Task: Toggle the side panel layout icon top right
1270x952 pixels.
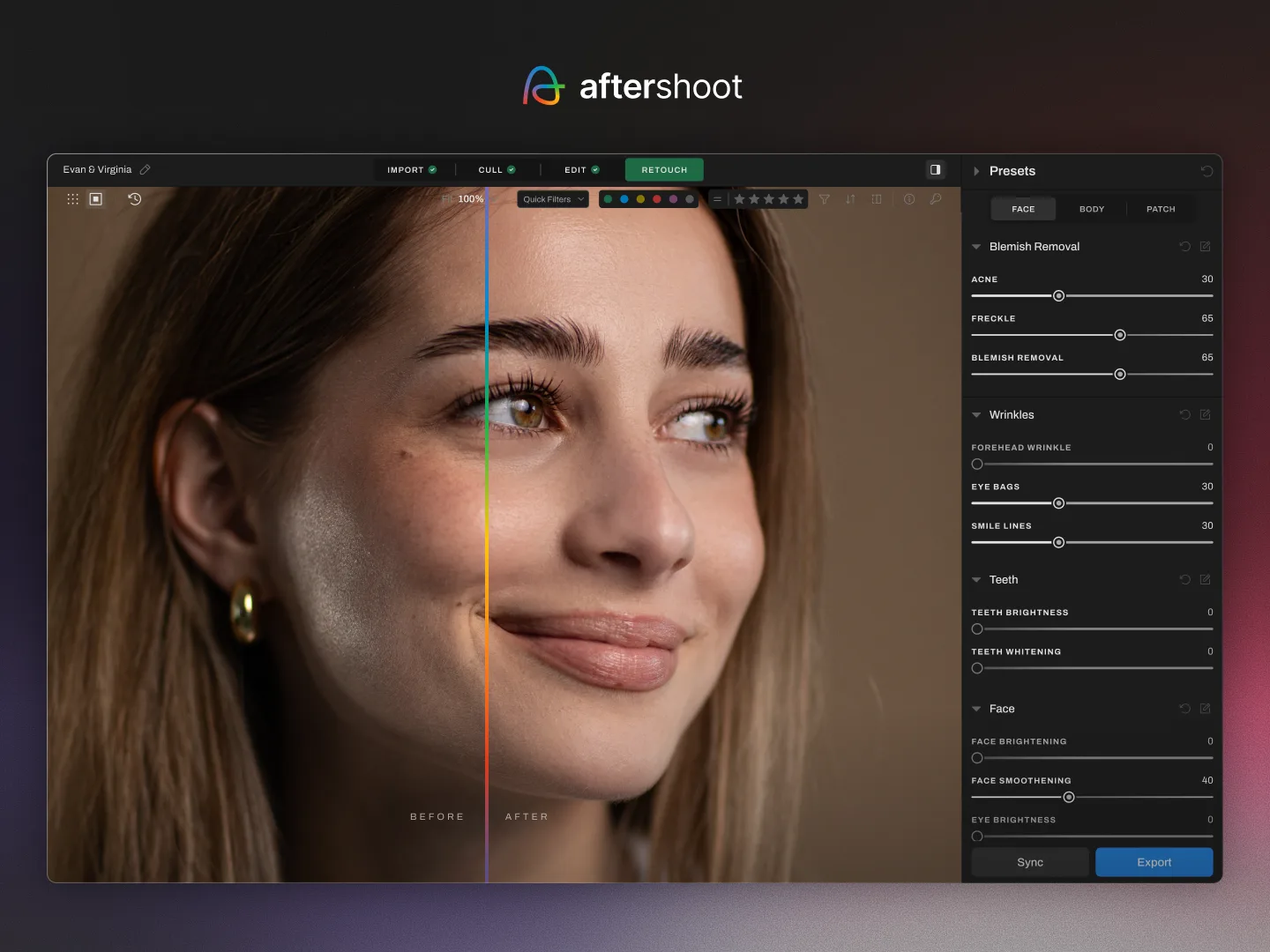Action: pyautogui.click(x=935, y=169)
